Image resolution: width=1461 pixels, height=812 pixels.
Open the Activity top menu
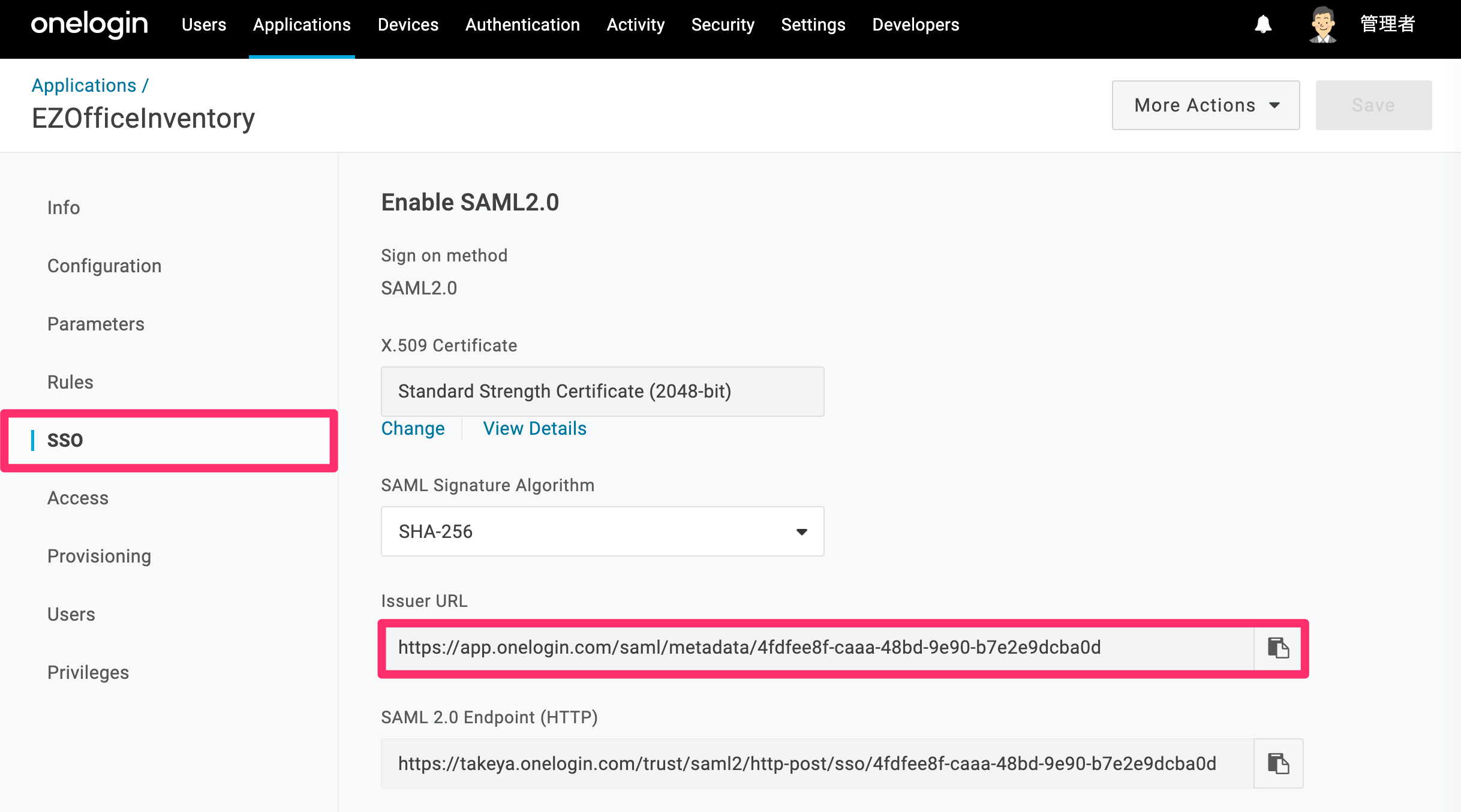[x=635, y=25]
